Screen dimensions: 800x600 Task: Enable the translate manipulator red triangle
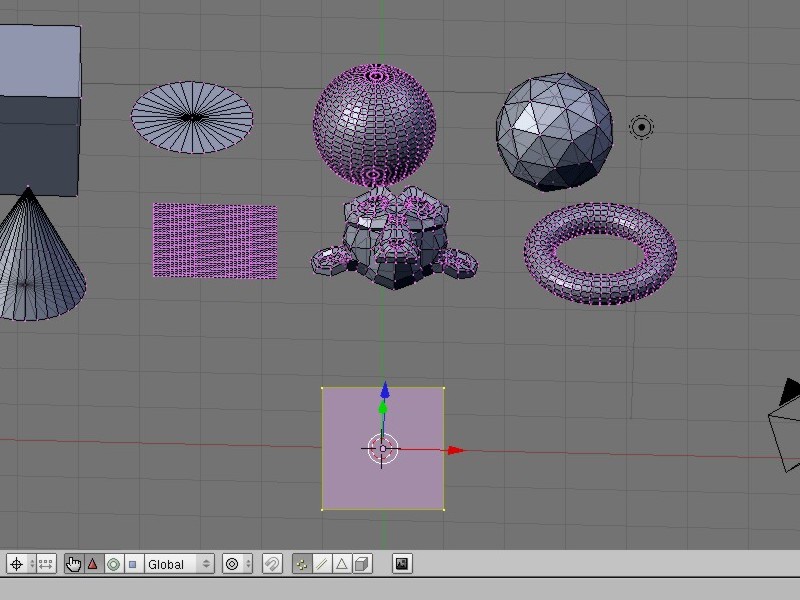(x=93, y=564)
